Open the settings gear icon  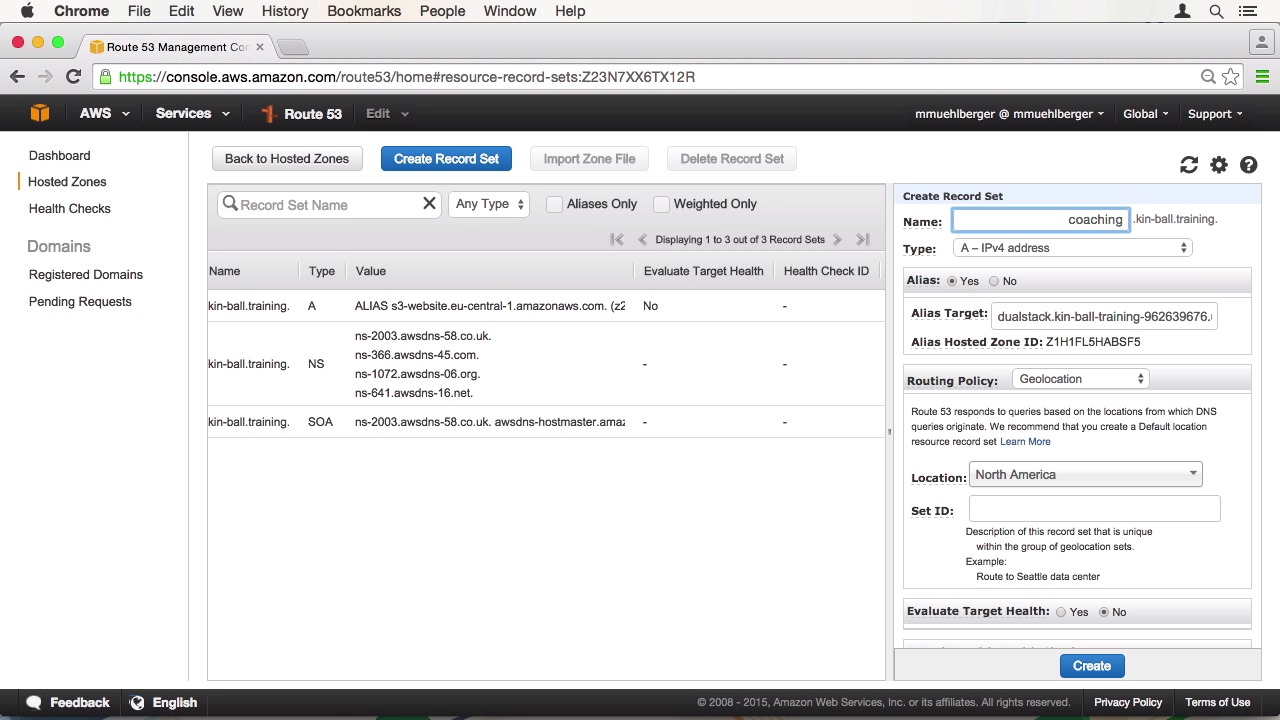pos(1219,165)
